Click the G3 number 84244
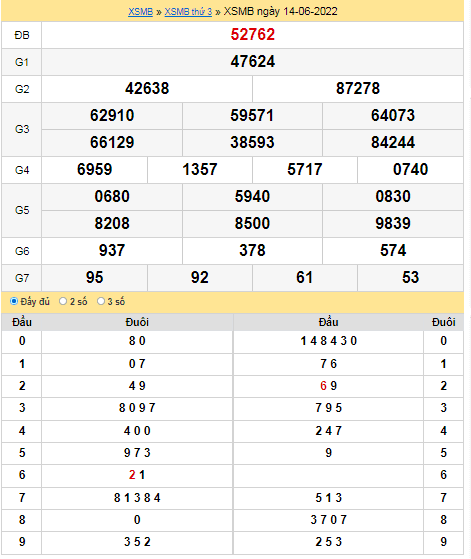The width and height of the screenshot is (471, 559). coord(393,142)
